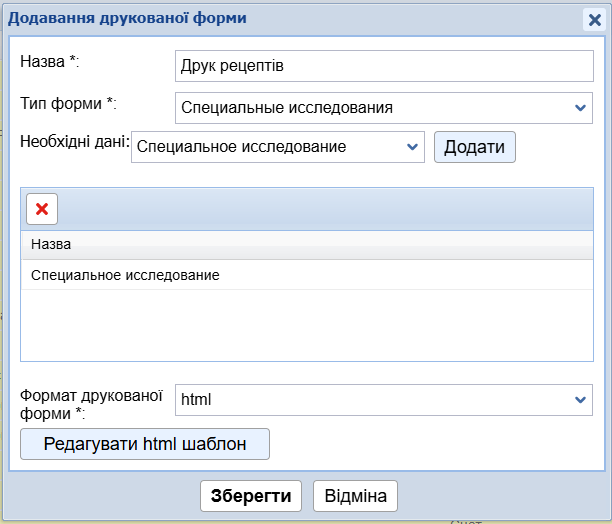Viewport: 612px width, 524px height.
Task: Click the Назва field label
Action: tap(49, 61)
